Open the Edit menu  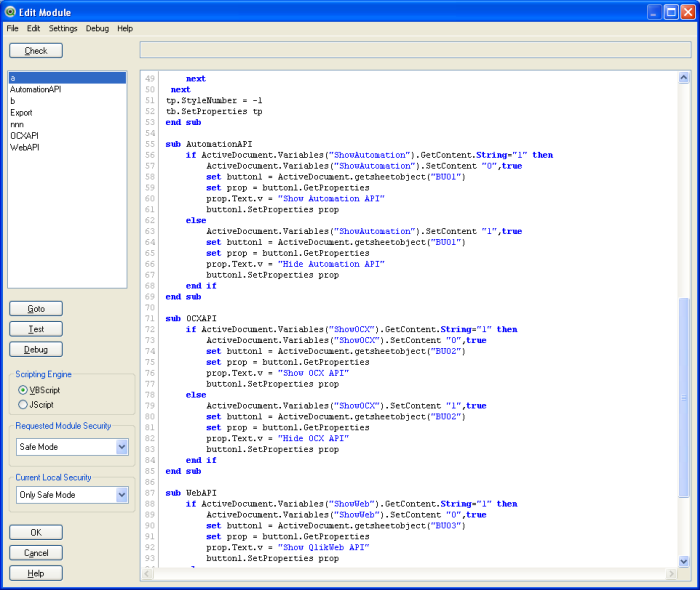(x=34, y=28)
